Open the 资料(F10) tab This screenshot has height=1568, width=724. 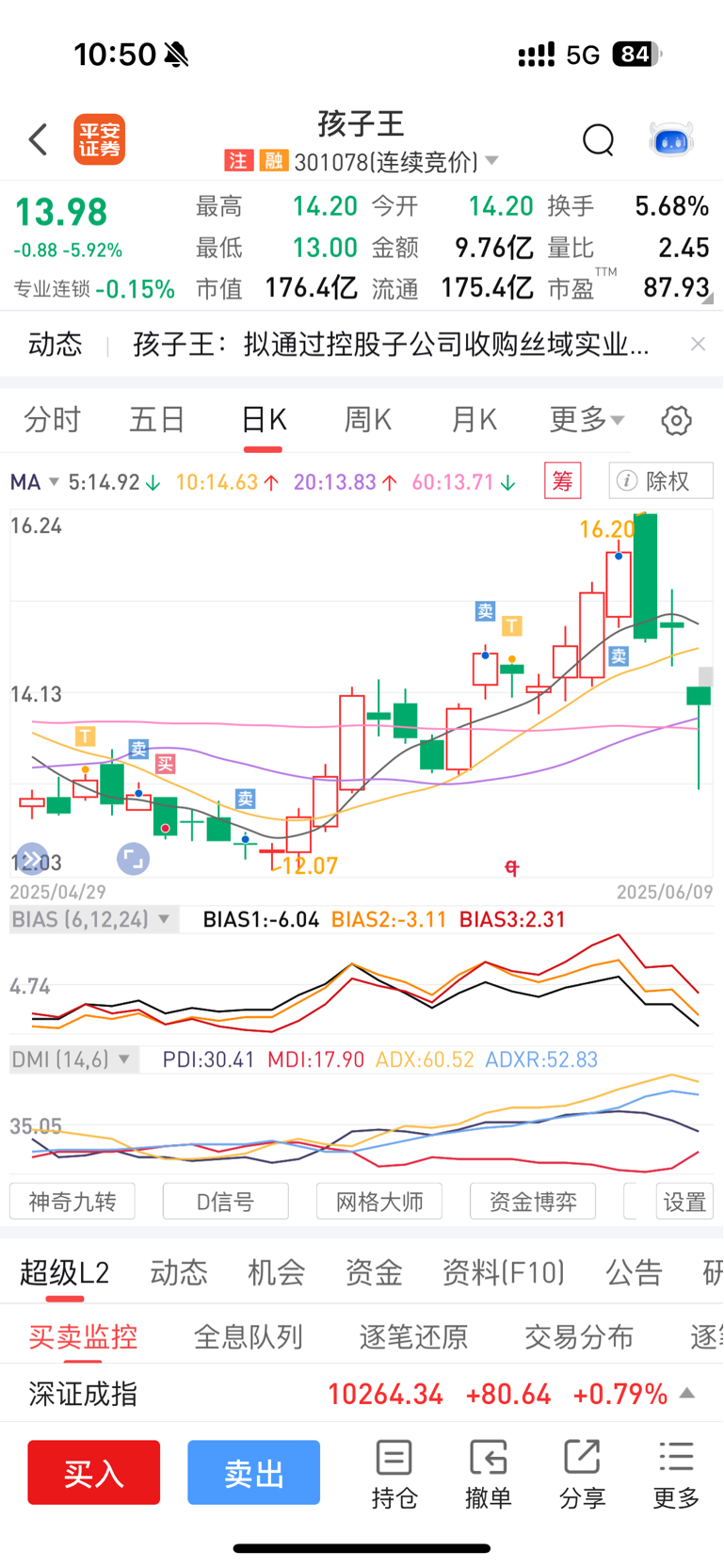[504, 1273]
